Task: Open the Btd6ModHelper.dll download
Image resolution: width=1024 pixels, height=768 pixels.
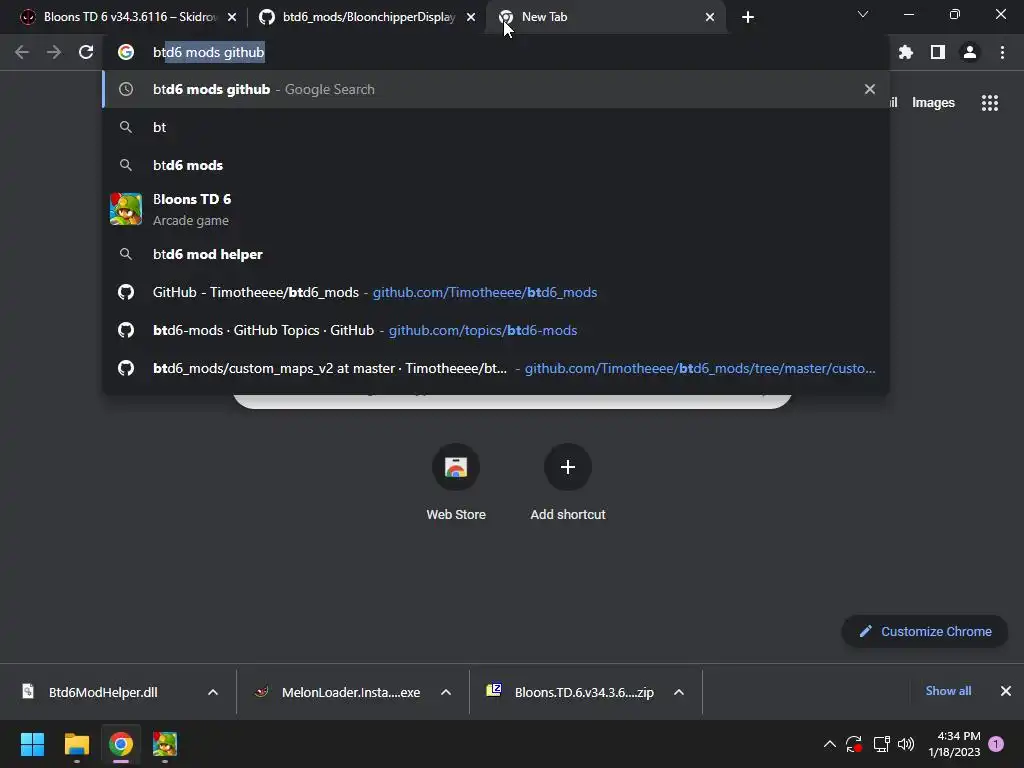Action: click(x=103, y=692)
